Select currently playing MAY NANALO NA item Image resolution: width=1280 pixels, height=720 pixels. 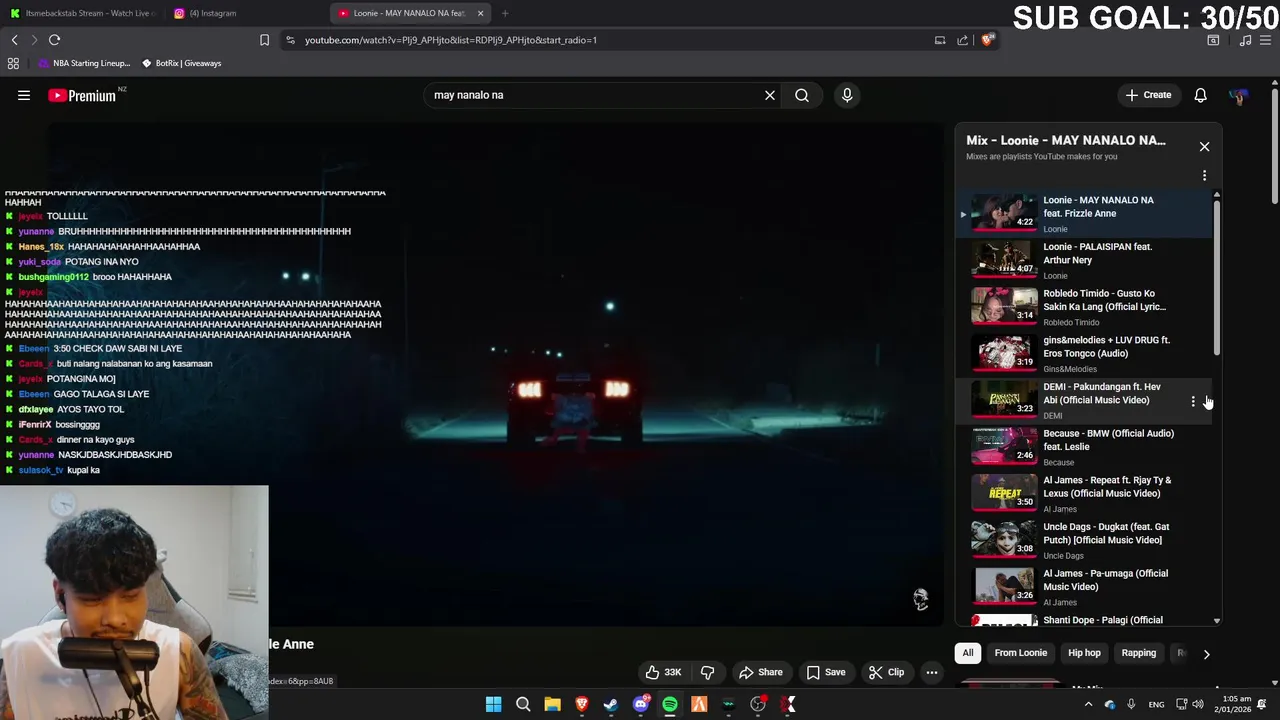[x=1083, y=213]
